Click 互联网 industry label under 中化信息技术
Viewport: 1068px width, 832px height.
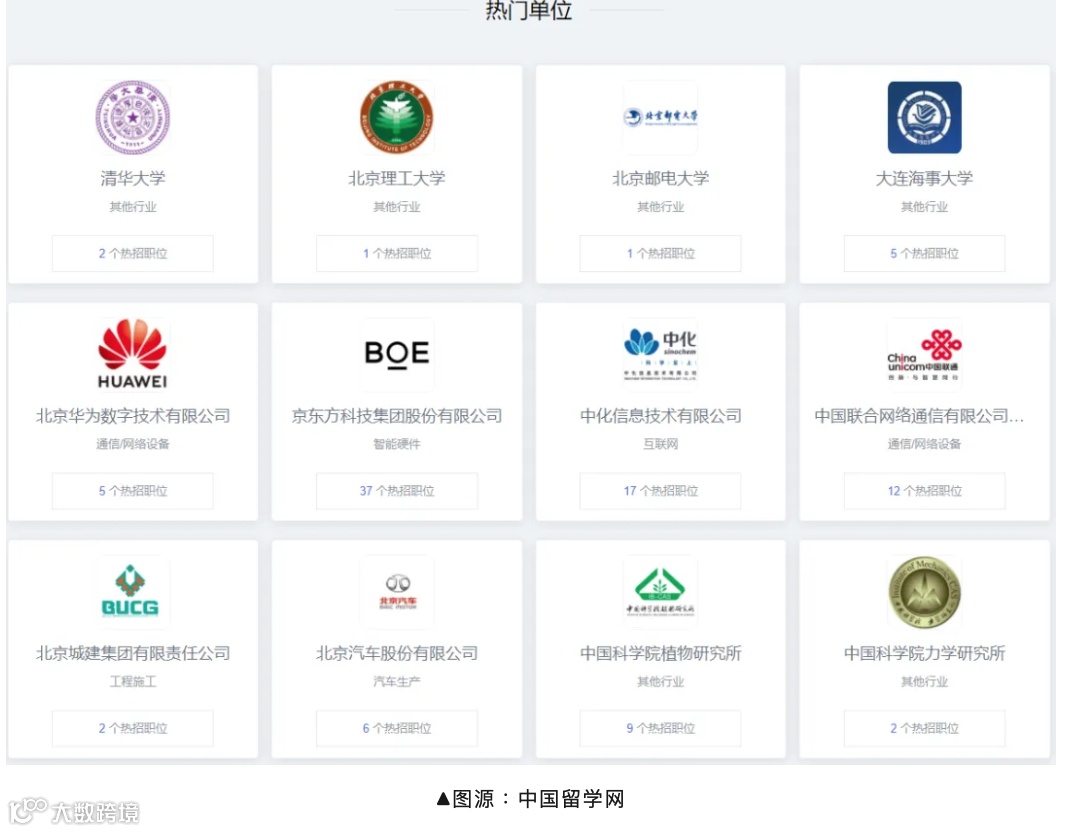click(x=660, y=444)
